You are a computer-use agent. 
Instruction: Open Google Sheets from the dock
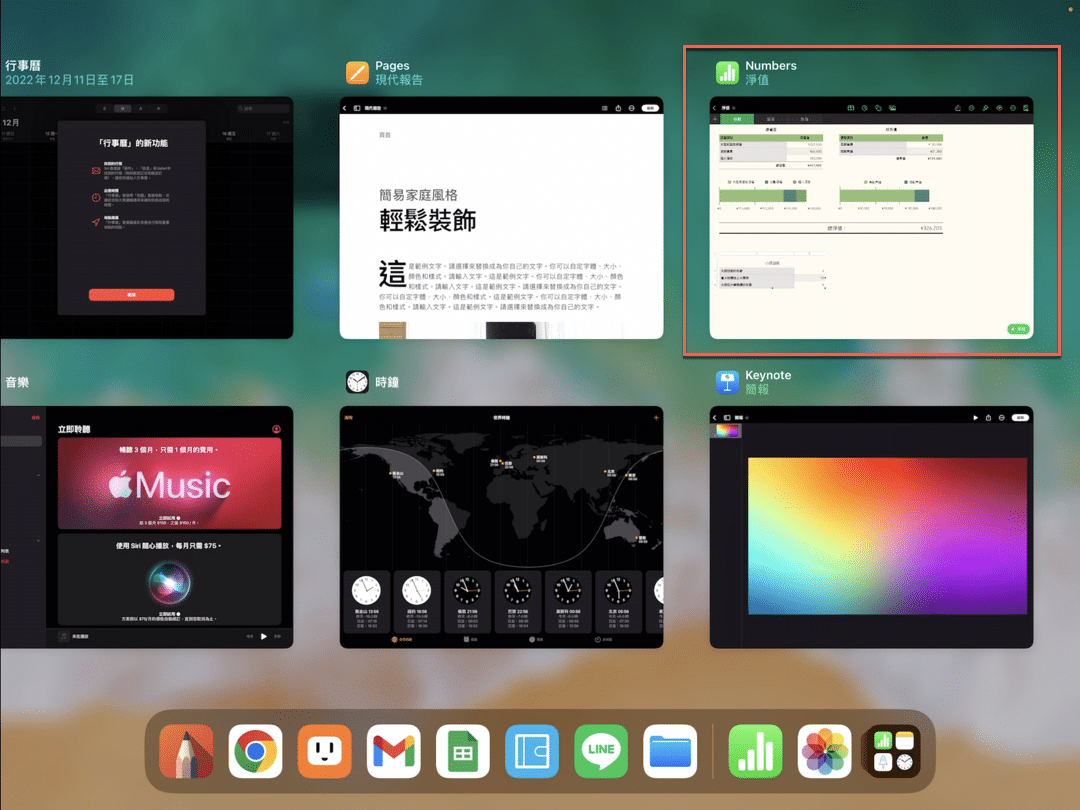(463, 751)
